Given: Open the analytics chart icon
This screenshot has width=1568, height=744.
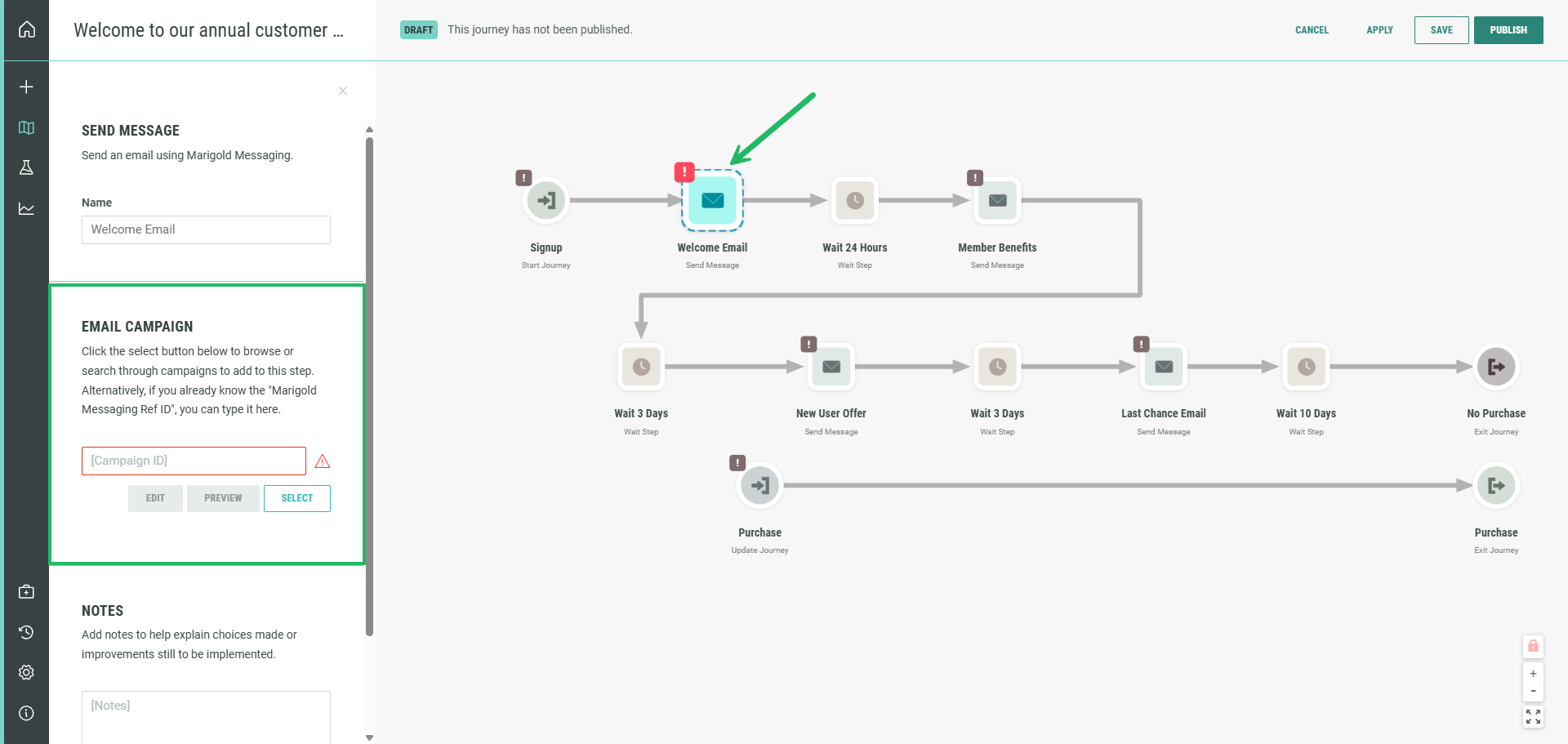Looking at the screenshot, I should pyautogui.click(x=26, y=209).
